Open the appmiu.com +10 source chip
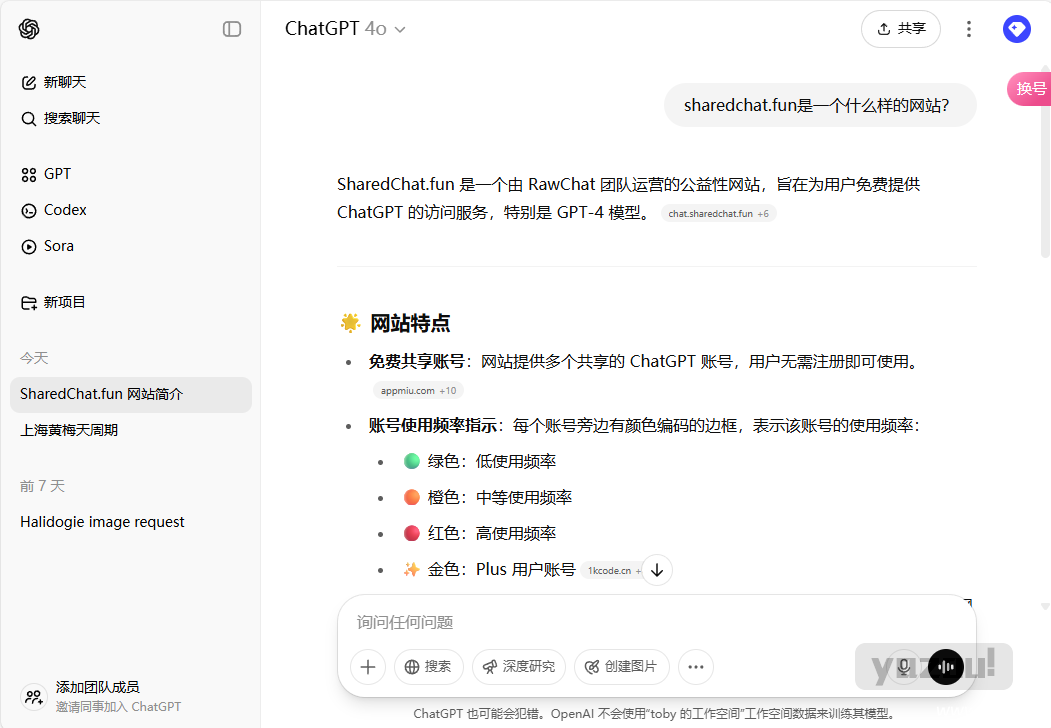The width and height of the screenshot is (1051, 728). [x=418, y=391]
